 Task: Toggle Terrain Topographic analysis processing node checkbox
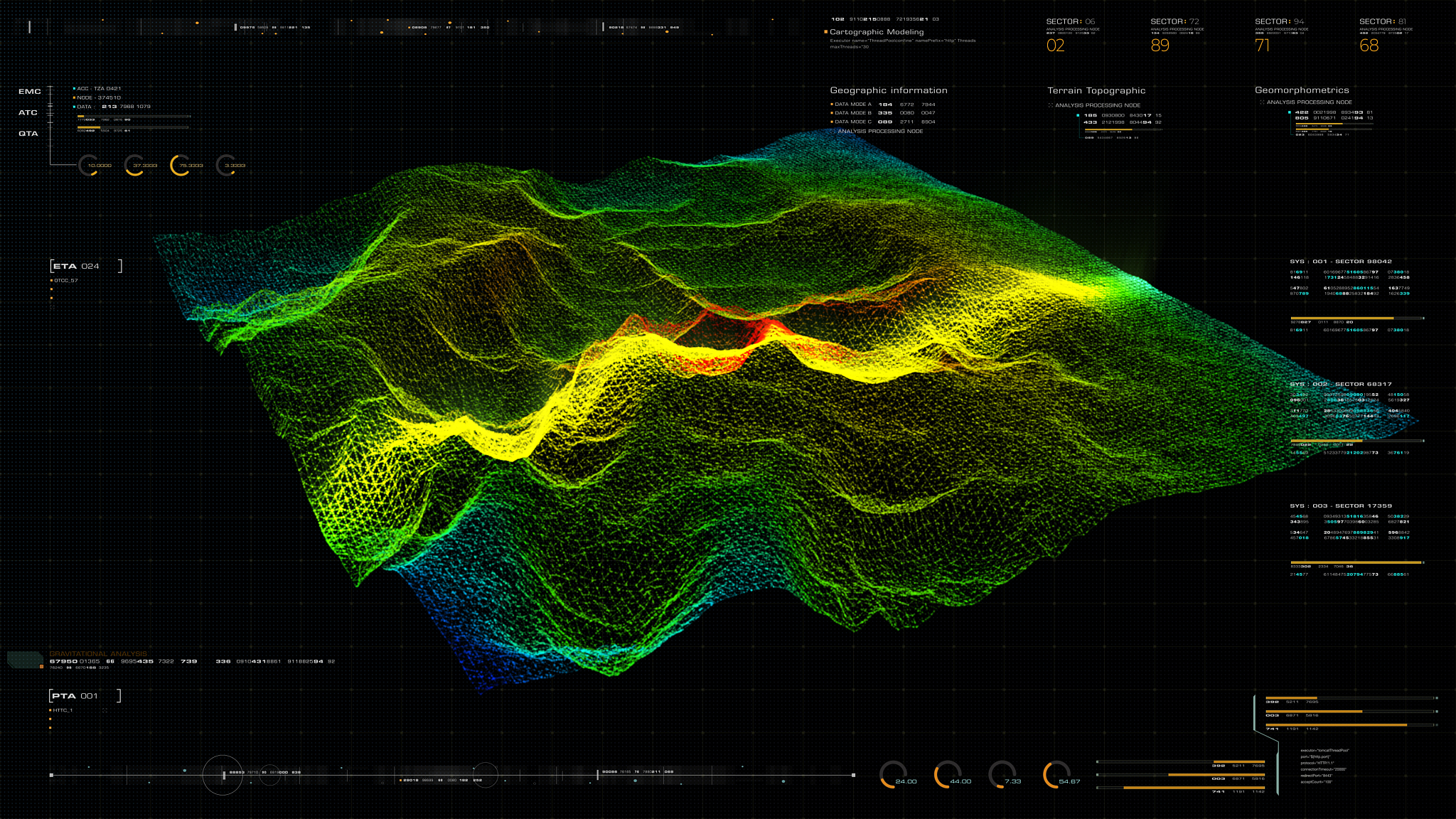pyautogui.click(x=1051, y=105)
